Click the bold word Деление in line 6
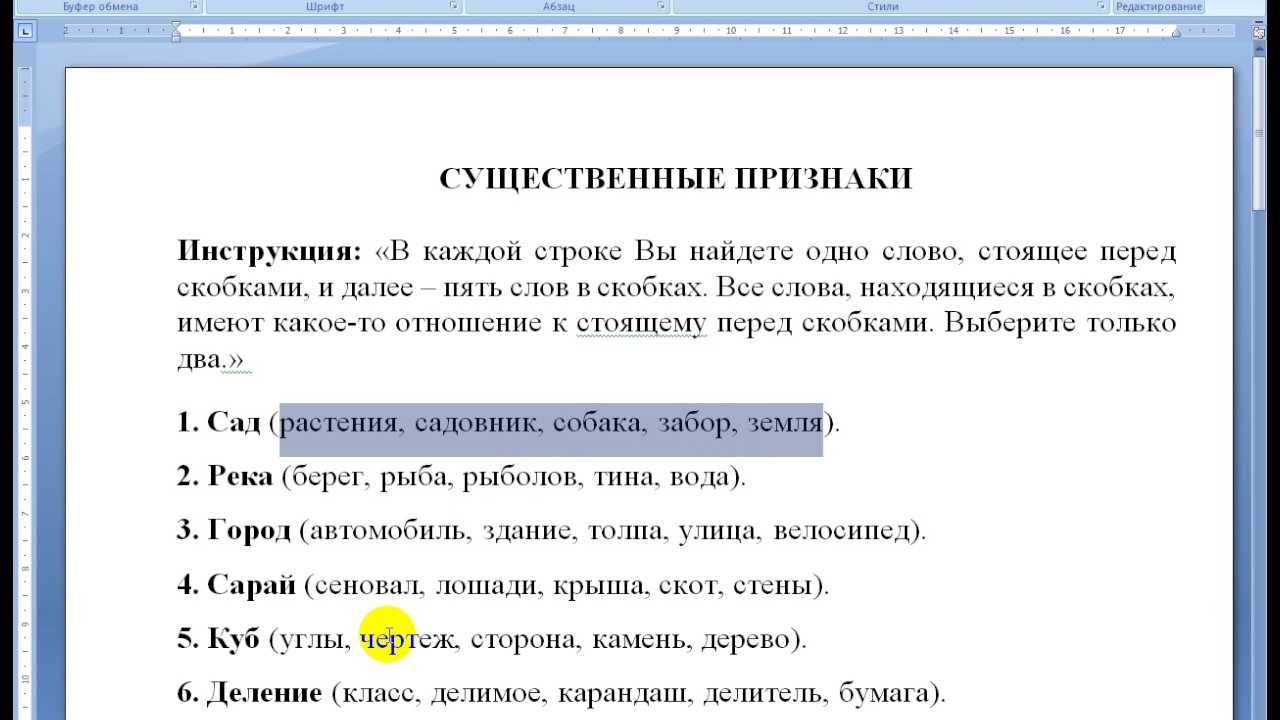Screen dimensions: 1280x720 (264, 692)
